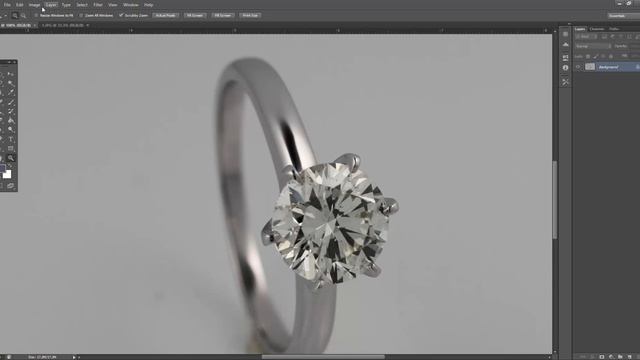The width and height of the screenshot is (640, 360).
Task: Open the Filter menu
Action: click(x=98, y=5)
